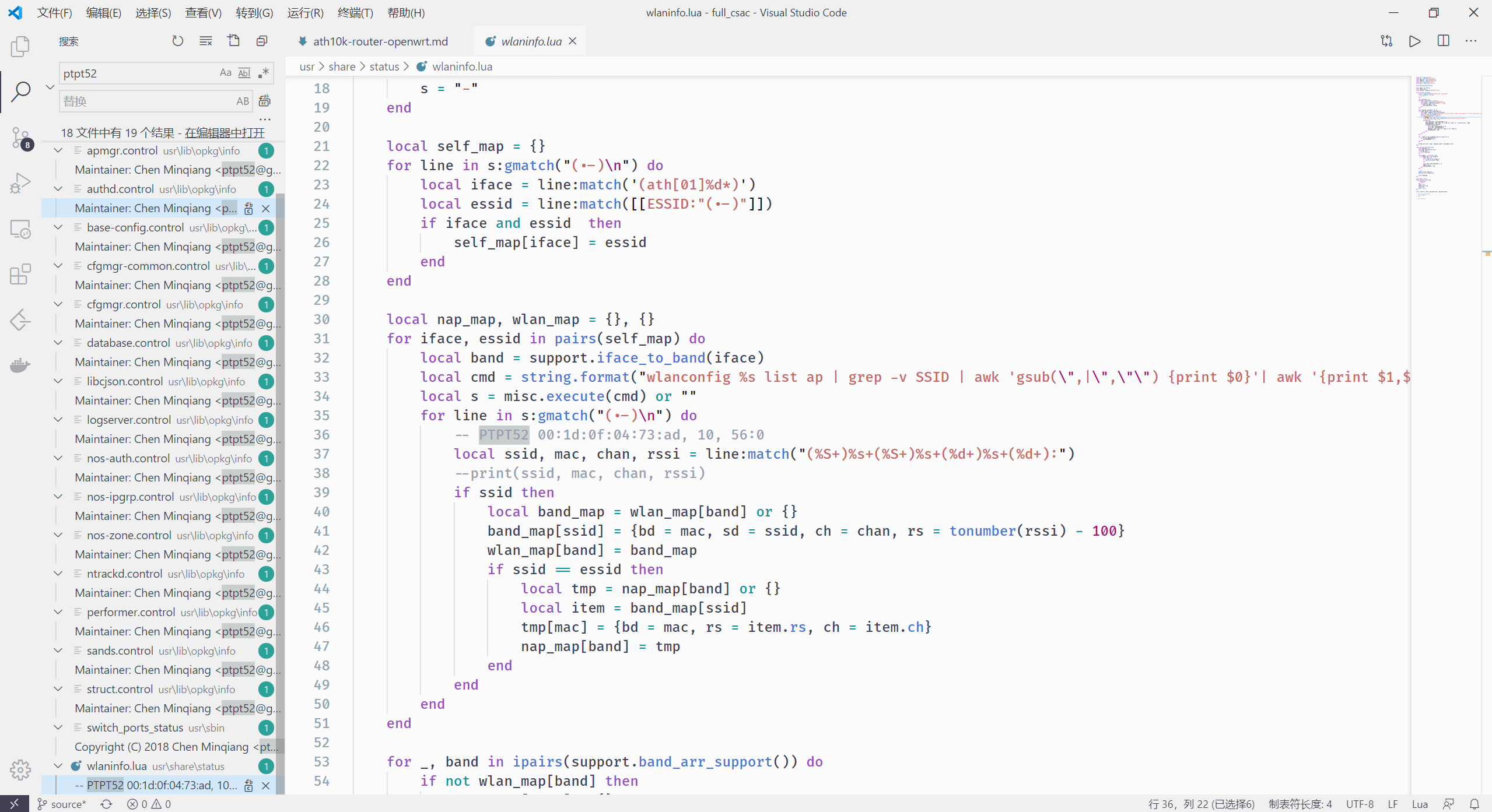This screenshot has width=1492, height=812.
Task: Collapse the libcjson.control result group
Action: (x=58, y=381)
